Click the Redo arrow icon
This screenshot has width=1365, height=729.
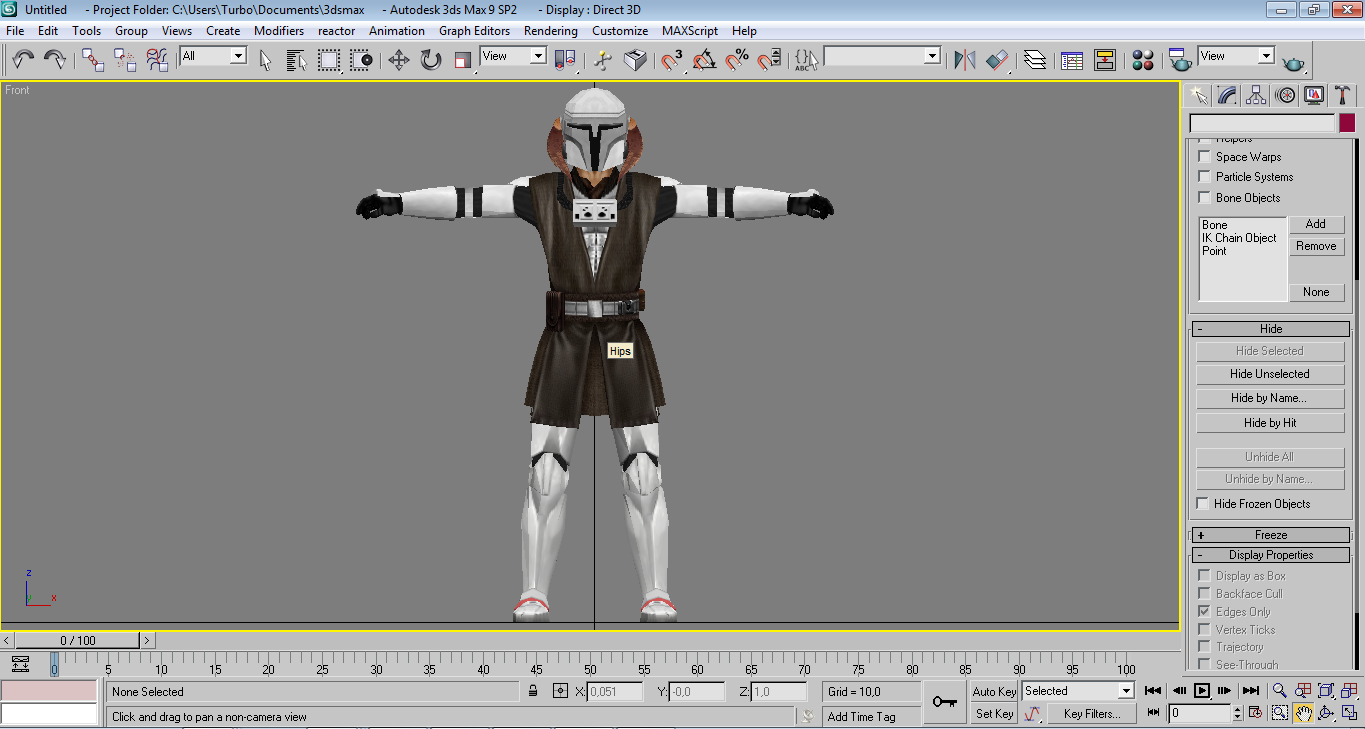(55, 60)
